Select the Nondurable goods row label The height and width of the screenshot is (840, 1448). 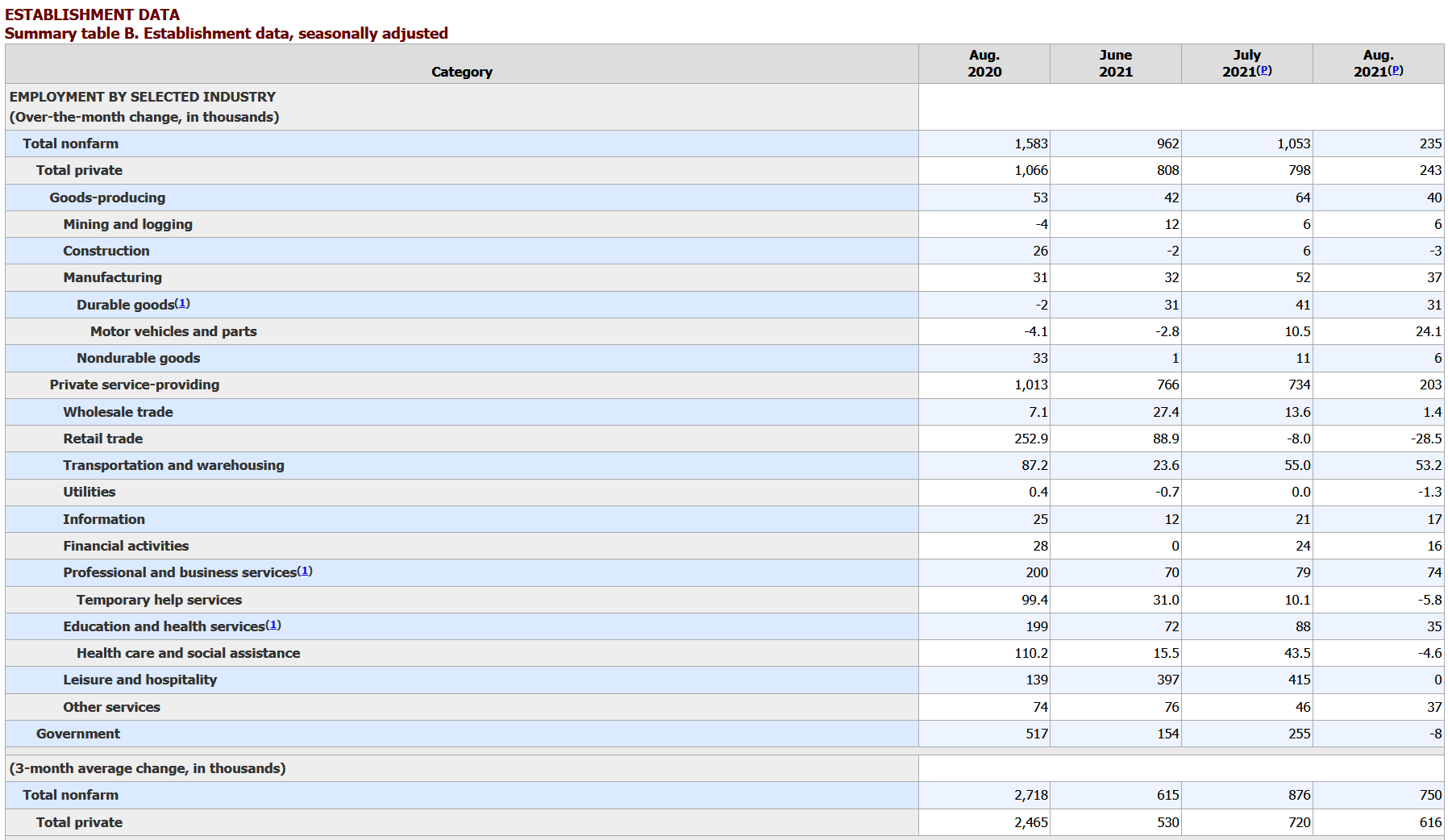coord(139,358)
